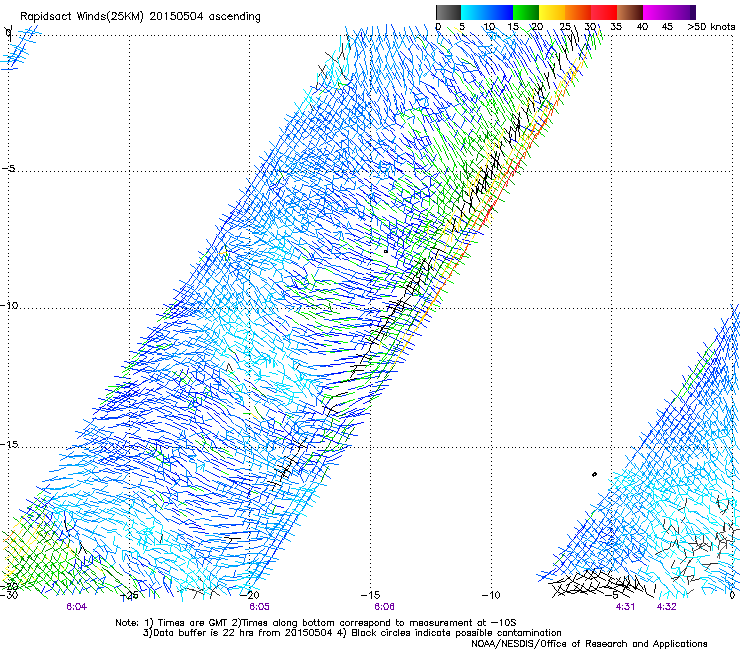Screen dimensions: 740x650
Task: Click the purple '6:06' time label
Action: [384, 607]
